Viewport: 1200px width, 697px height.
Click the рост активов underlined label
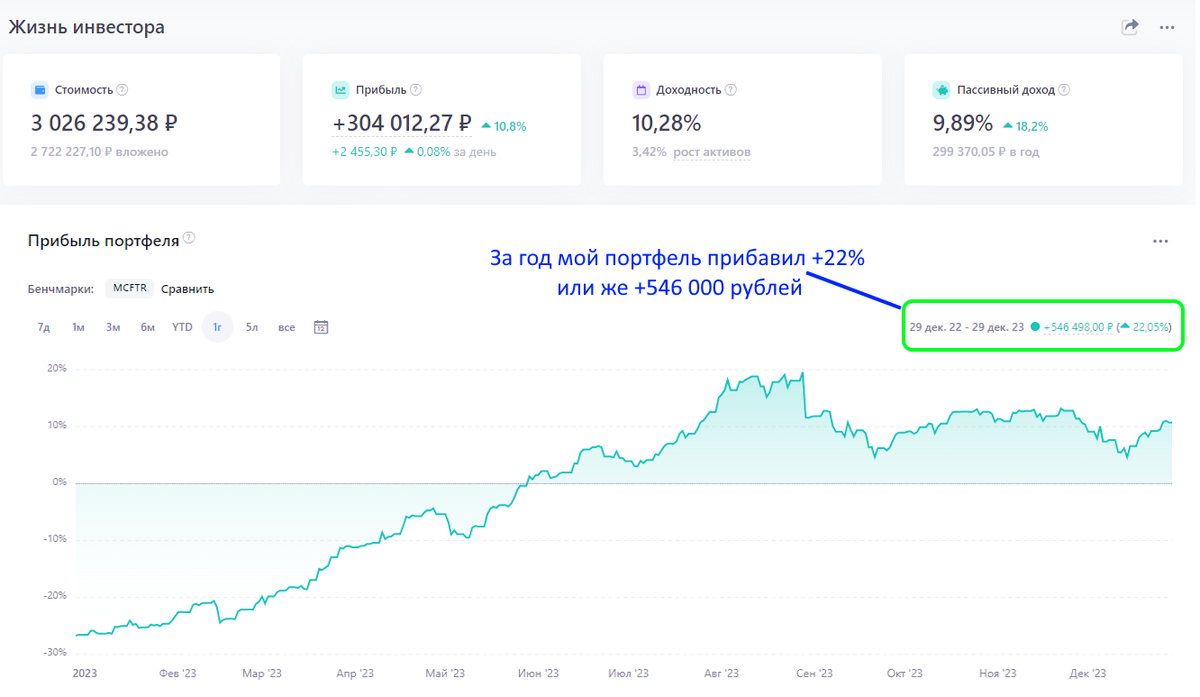coord(712,152)
